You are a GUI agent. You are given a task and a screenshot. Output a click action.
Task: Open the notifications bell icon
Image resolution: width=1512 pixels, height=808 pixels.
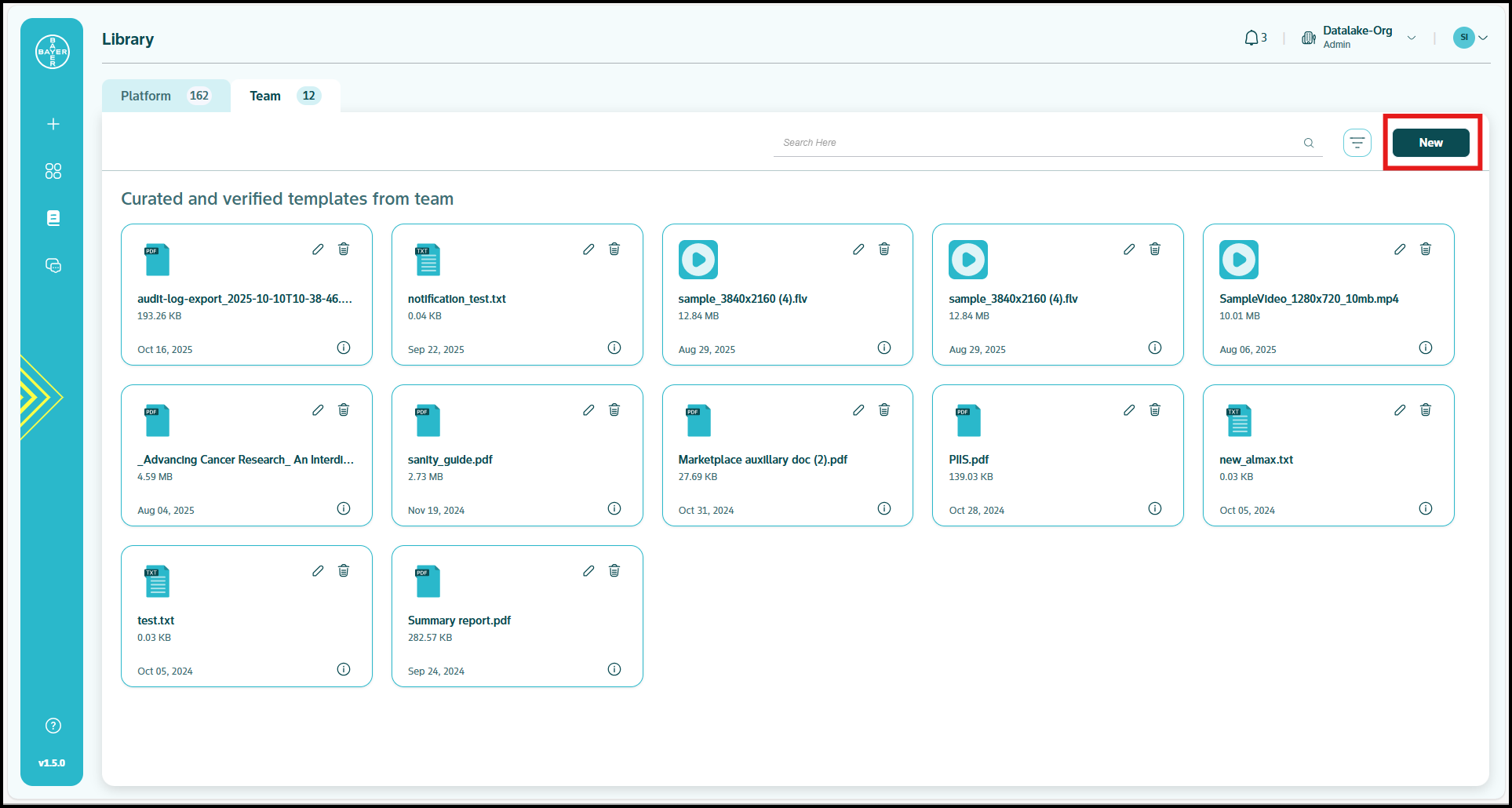[1251, 38]
